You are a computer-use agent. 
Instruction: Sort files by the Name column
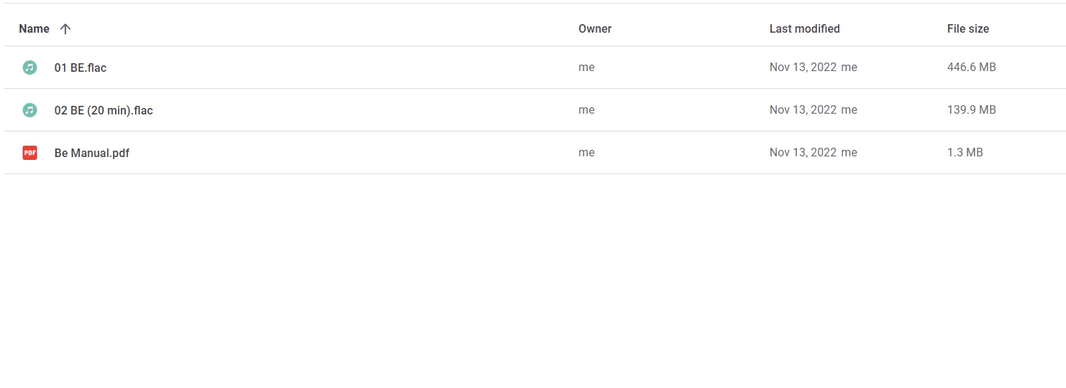[x=34, y=29]
